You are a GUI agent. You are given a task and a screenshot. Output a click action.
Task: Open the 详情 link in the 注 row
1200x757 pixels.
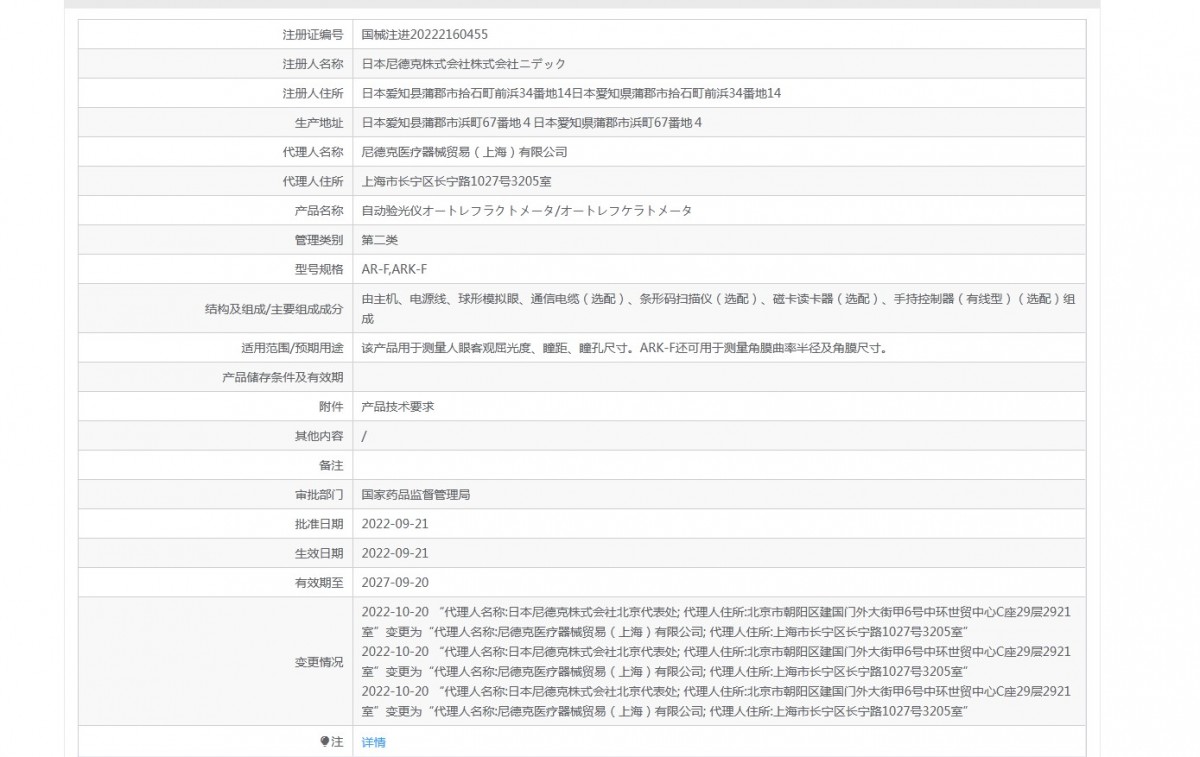(x=373, y=742)
